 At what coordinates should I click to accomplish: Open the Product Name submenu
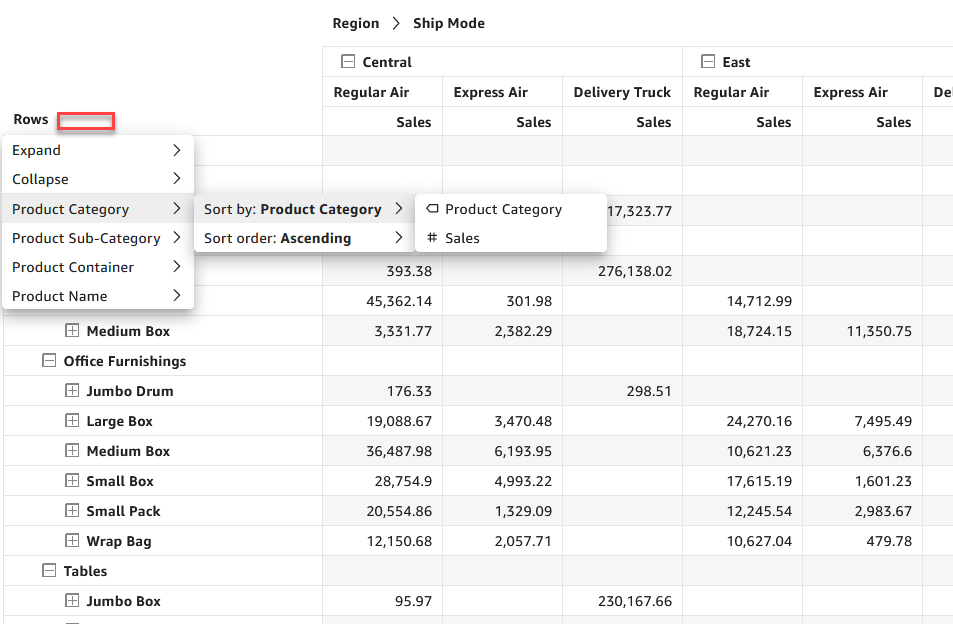[x=97, y=296]
